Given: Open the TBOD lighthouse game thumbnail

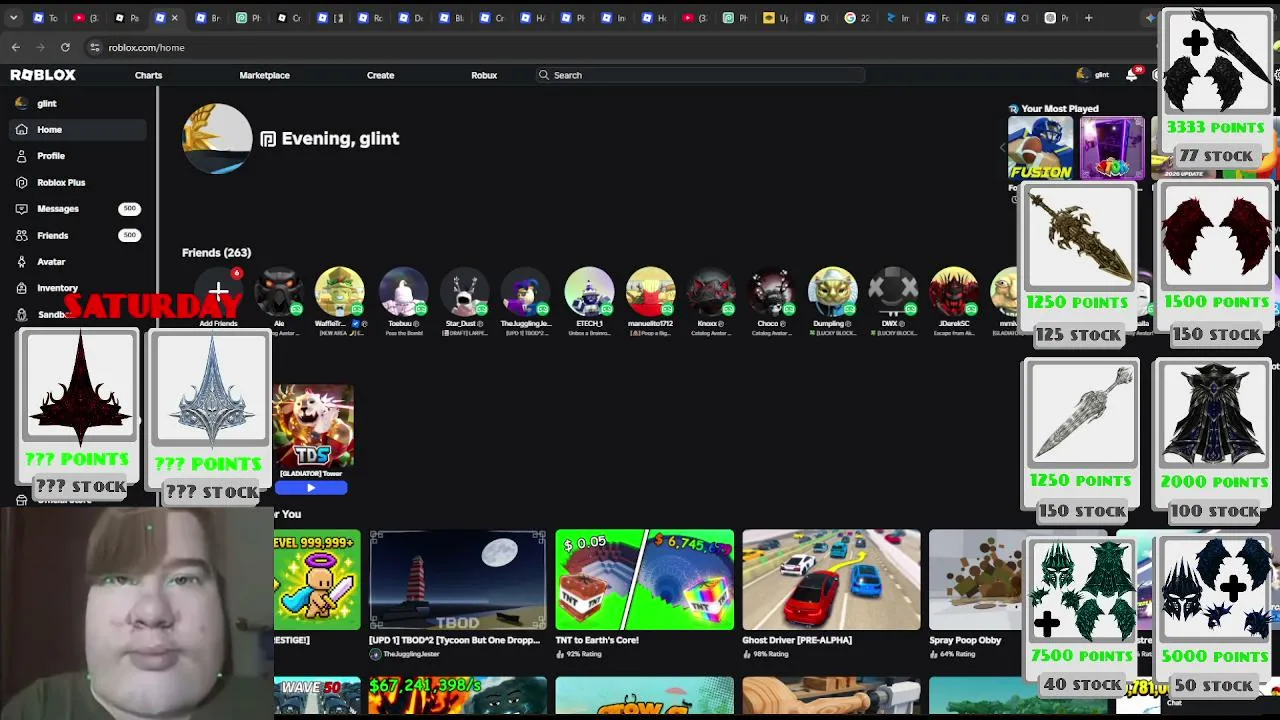Looking at the screenshot, I should point(458,580).
